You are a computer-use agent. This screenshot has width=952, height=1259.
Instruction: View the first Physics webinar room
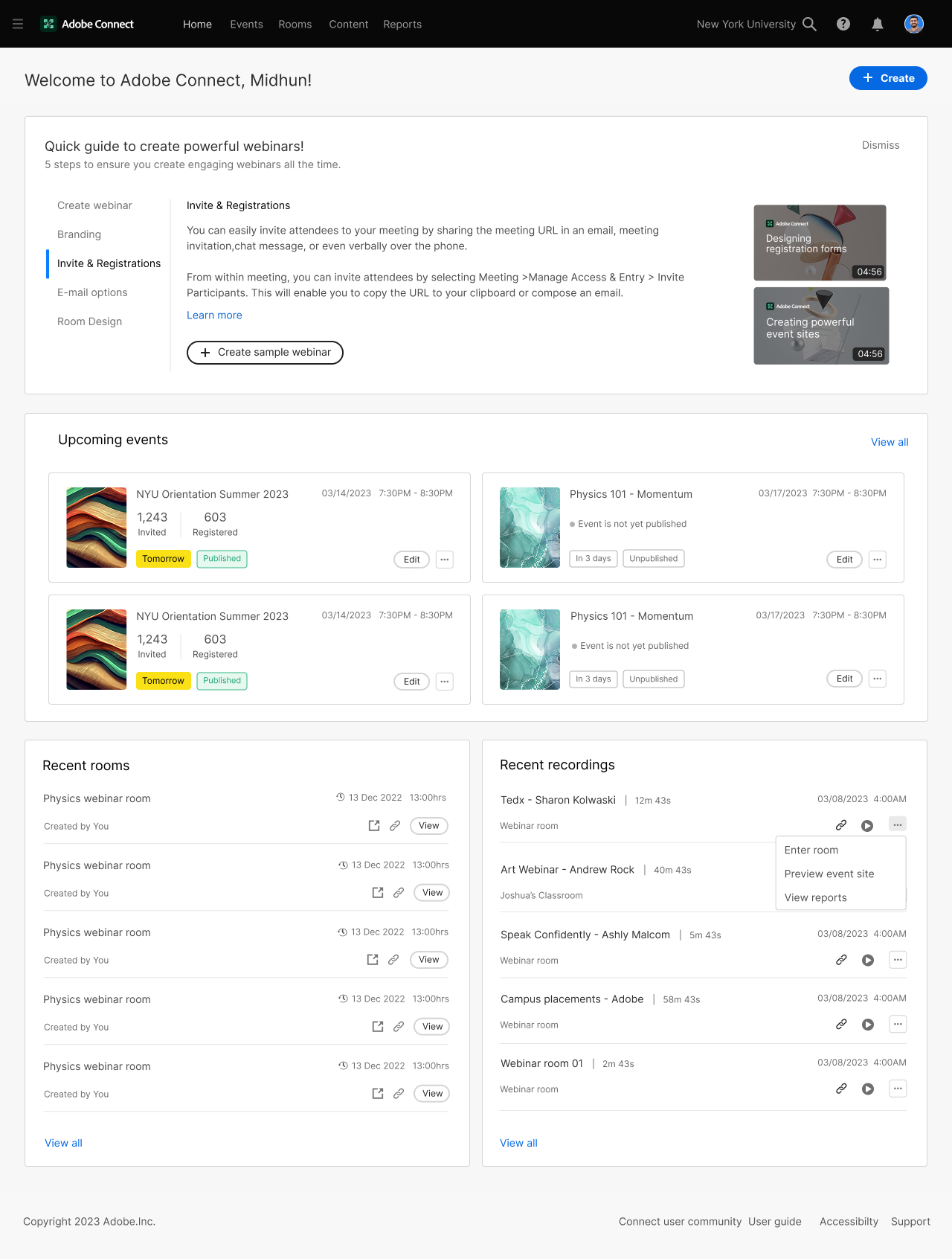click(429, 825)
